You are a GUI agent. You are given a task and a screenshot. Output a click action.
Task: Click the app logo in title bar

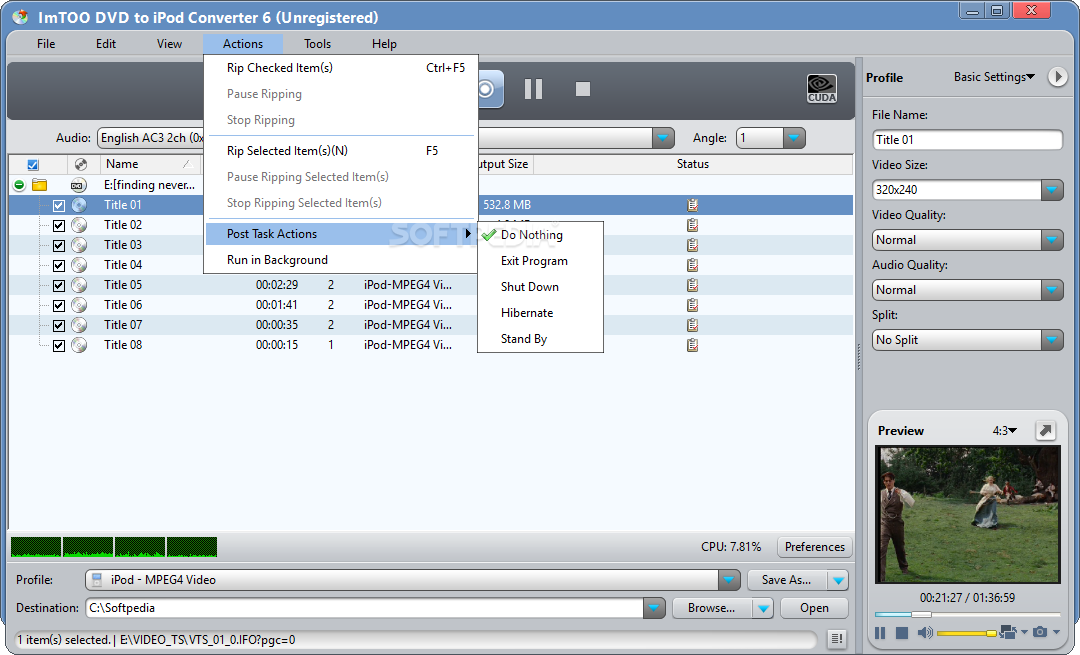[x=20, y=17]
